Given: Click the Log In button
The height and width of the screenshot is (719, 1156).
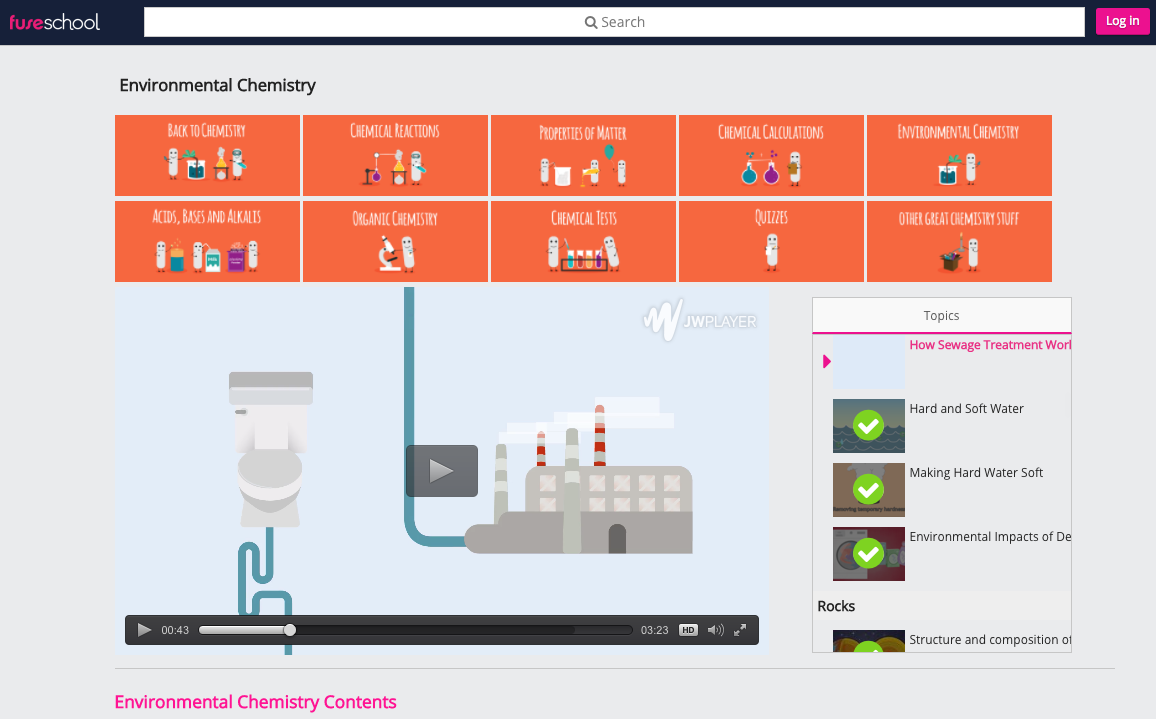Looking at the screenshot, I should 1122,21.
